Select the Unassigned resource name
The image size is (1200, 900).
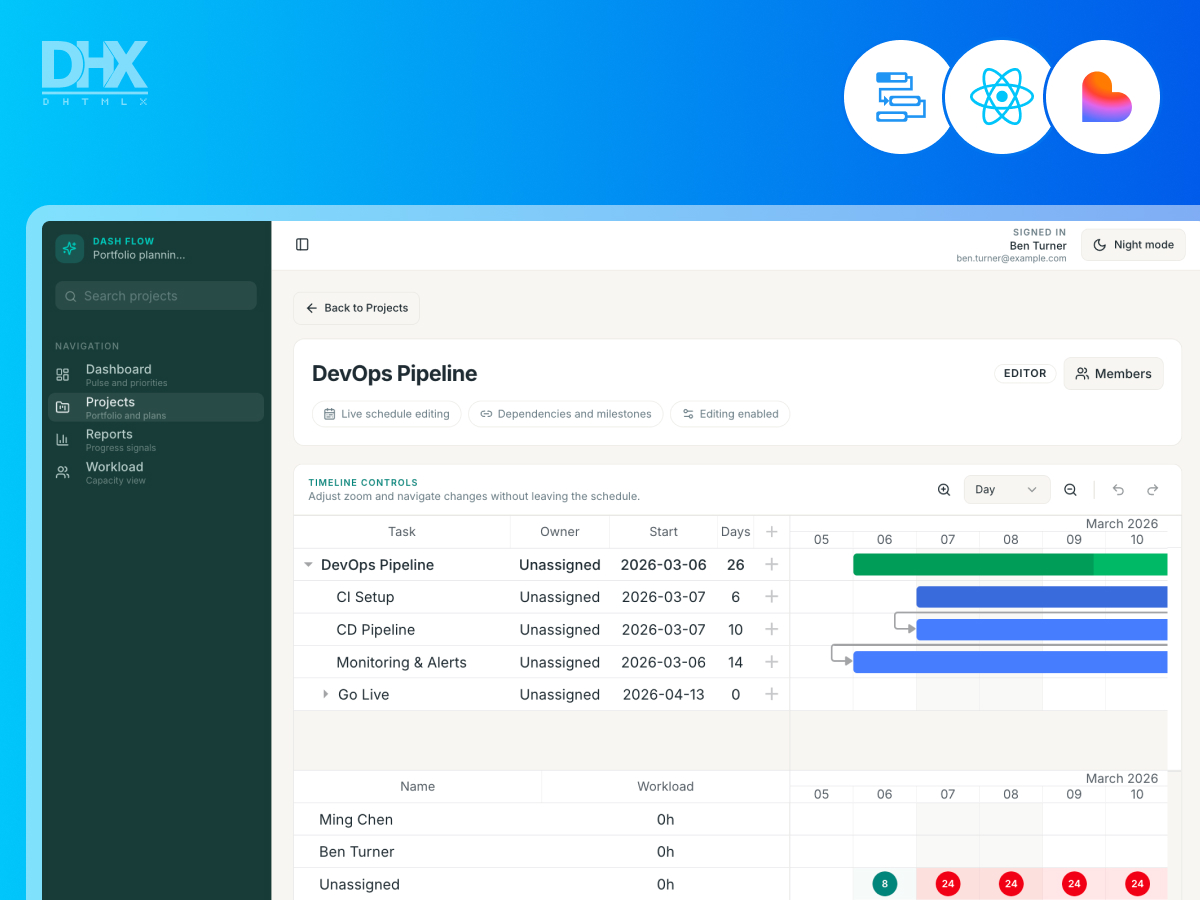pos(359,884)
